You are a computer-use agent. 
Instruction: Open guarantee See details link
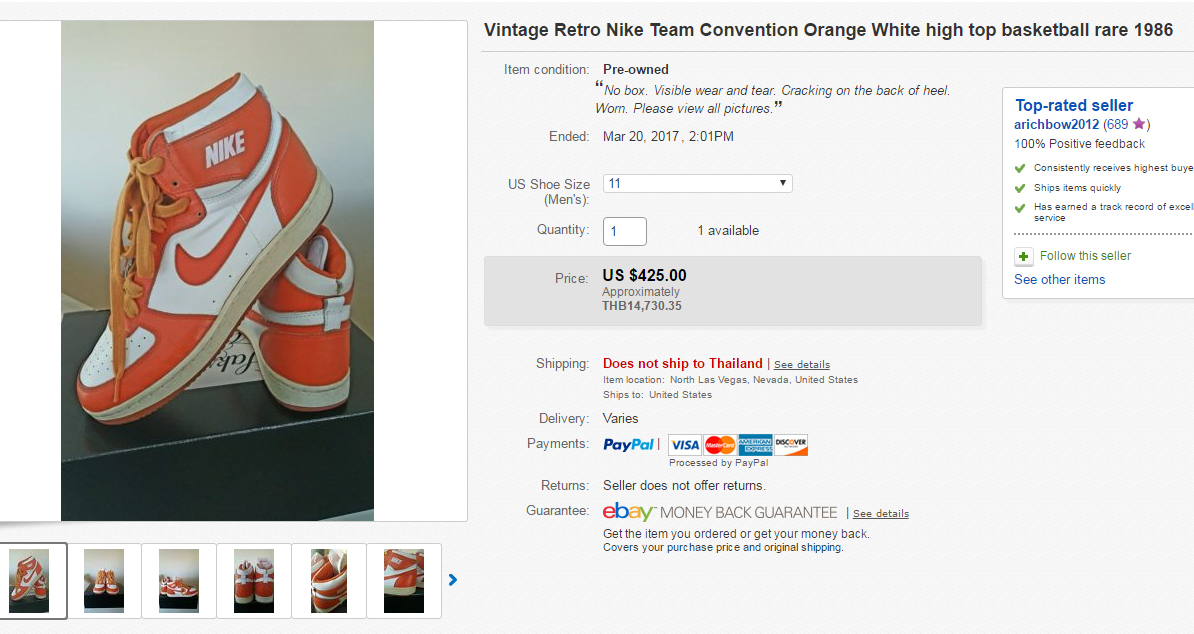881,514
